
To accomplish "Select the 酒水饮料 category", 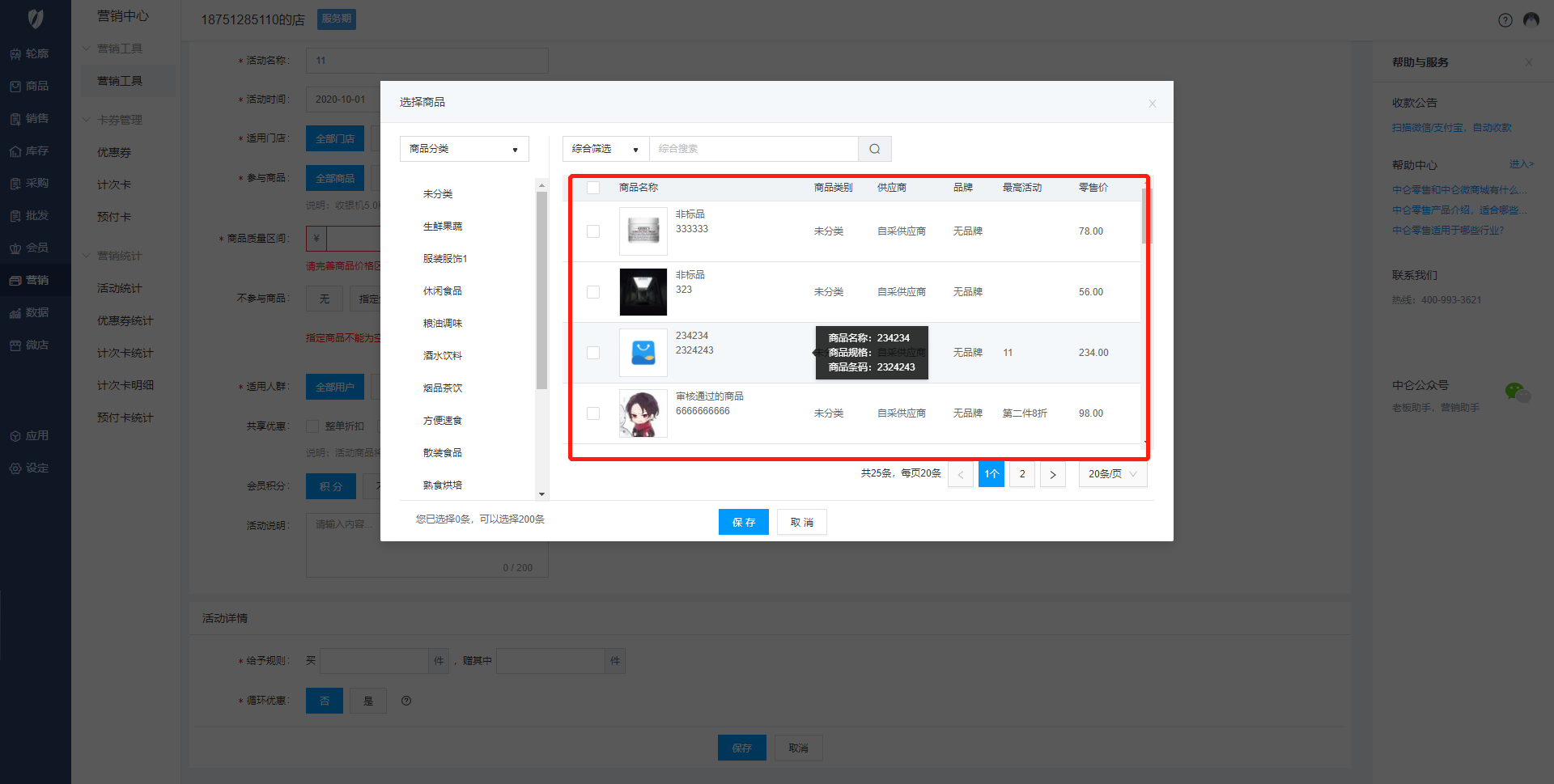I will point(443,356).
